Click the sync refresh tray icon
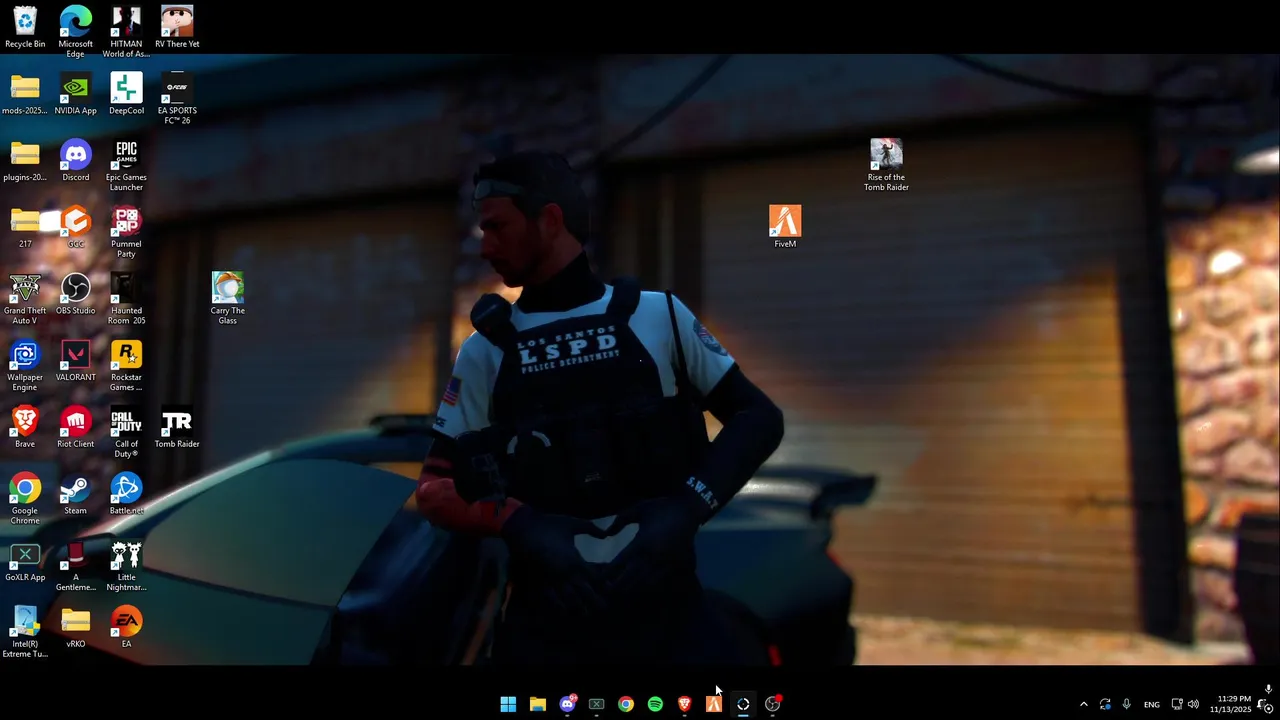Screen dimensions: 1280x720 click(1105, 704)
